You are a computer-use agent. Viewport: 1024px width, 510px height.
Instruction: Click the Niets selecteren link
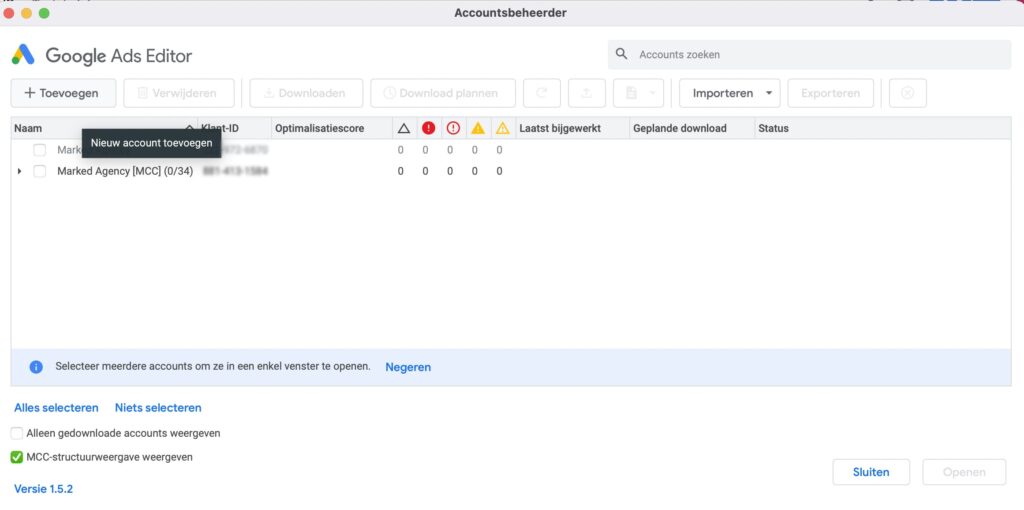[x=158, y=407]
